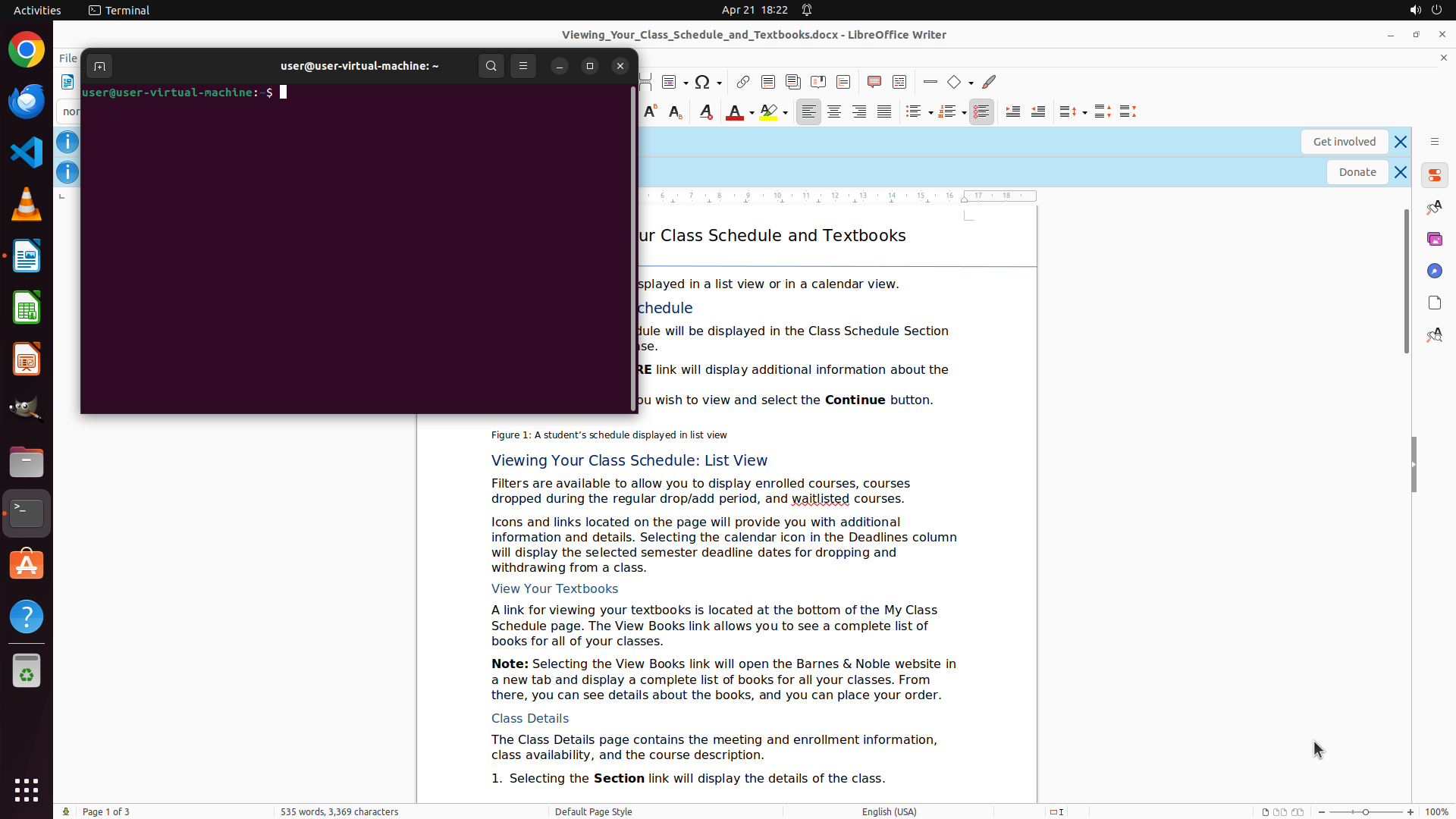This screenshot has width=1456, height=819.
Task: Toggle the No List button
Action: click(x=981, y=112)
